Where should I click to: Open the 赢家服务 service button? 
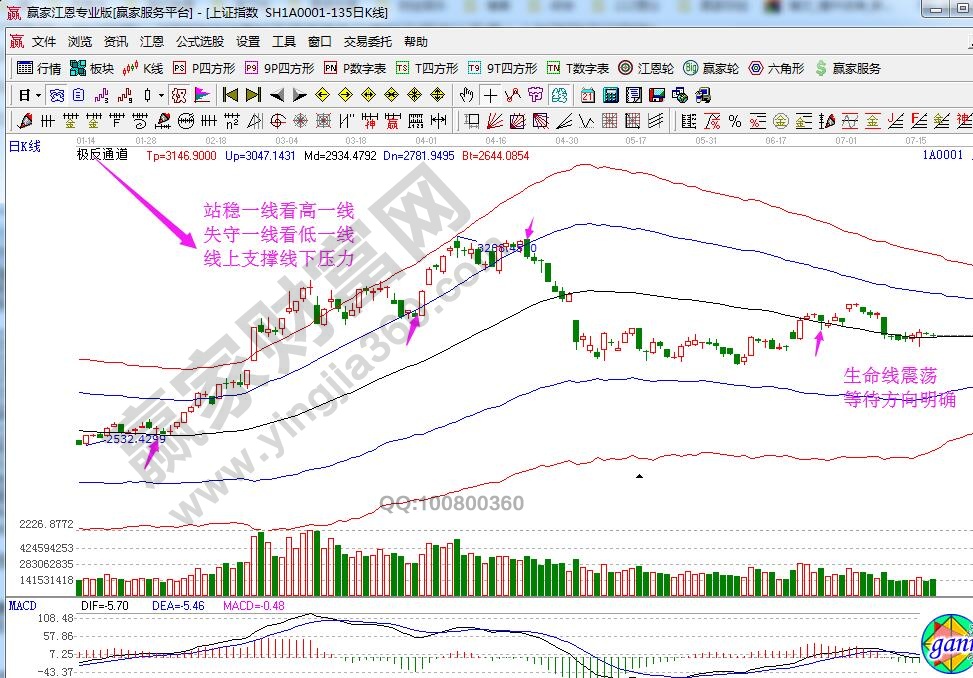(848, 69)
